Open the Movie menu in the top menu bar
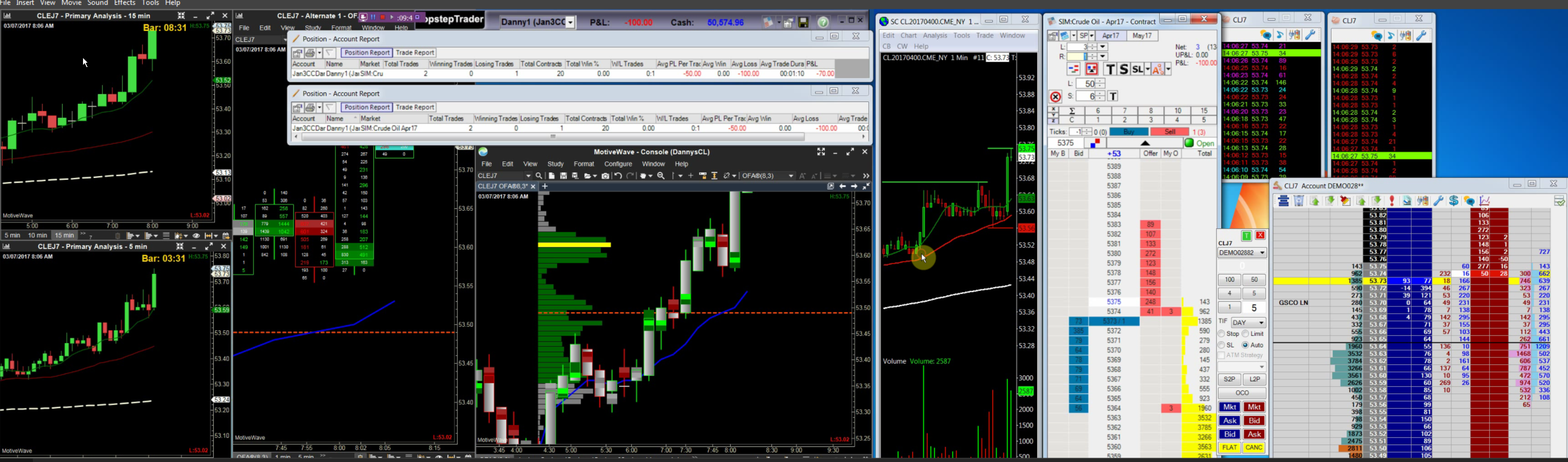The width and height of the screenshot is (1568, 462). pyautogui.click(x=71, y=3)
